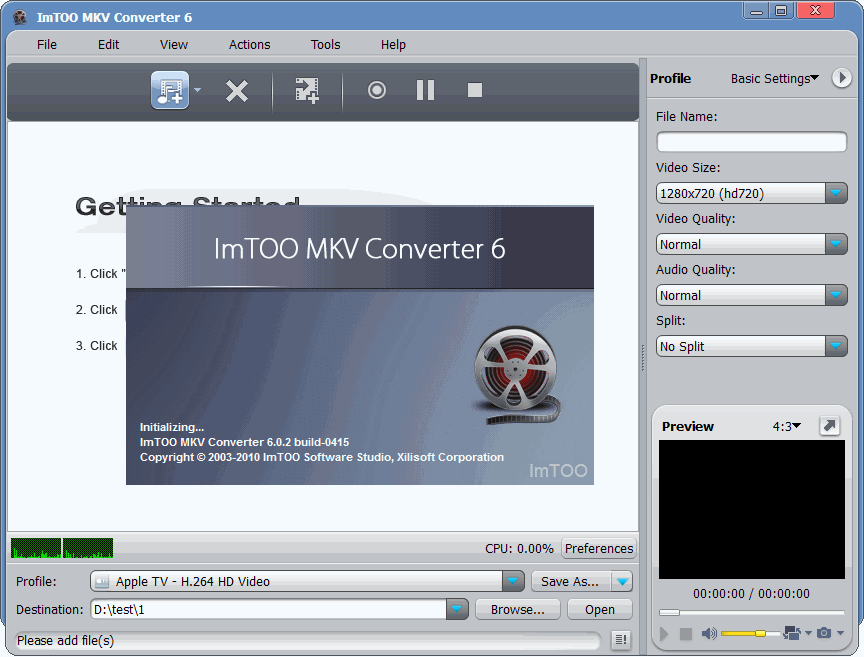This screenshot has width=864, height=657.
Task: Click the Destination path field
Action: coord(269,610)
